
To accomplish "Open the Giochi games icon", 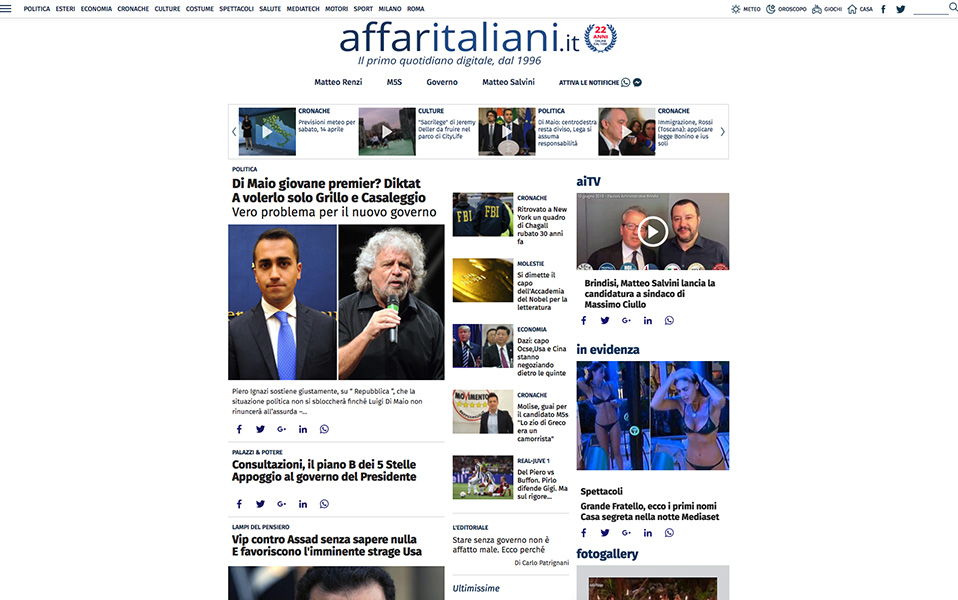I will [x=817, y=9].
